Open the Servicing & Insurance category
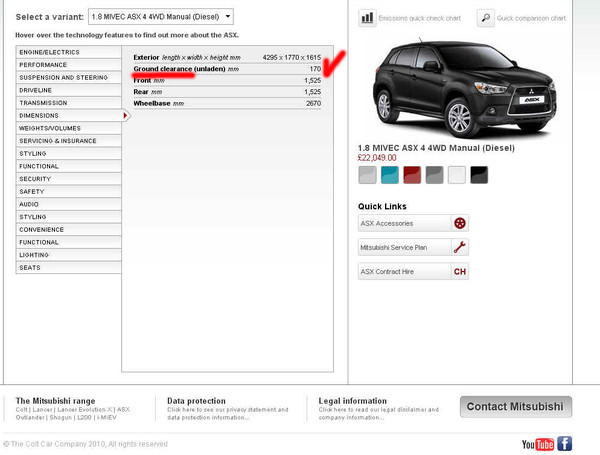Viewport: 600px width, 455px height. click(x=68, y=141)
